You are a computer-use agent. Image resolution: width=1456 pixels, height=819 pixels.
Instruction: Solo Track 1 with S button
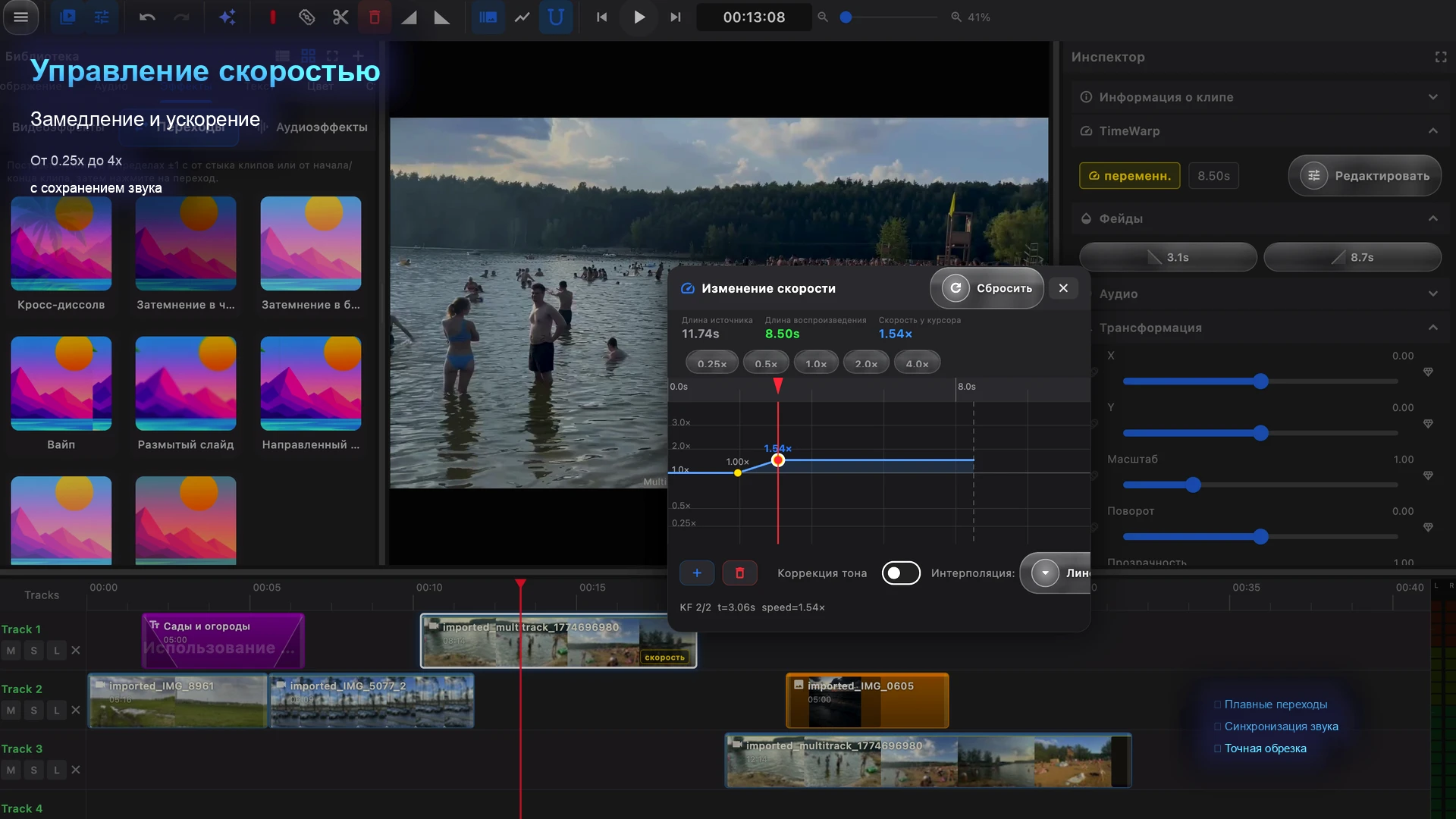click(x=33, y=650)
